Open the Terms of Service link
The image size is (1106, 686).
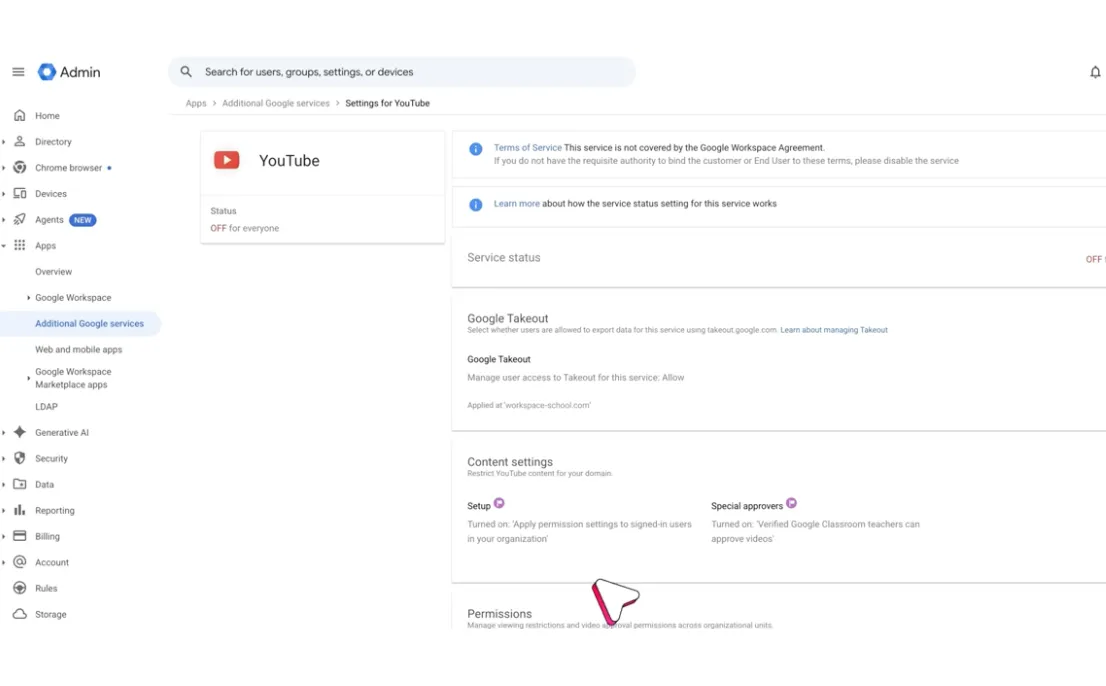528,147
